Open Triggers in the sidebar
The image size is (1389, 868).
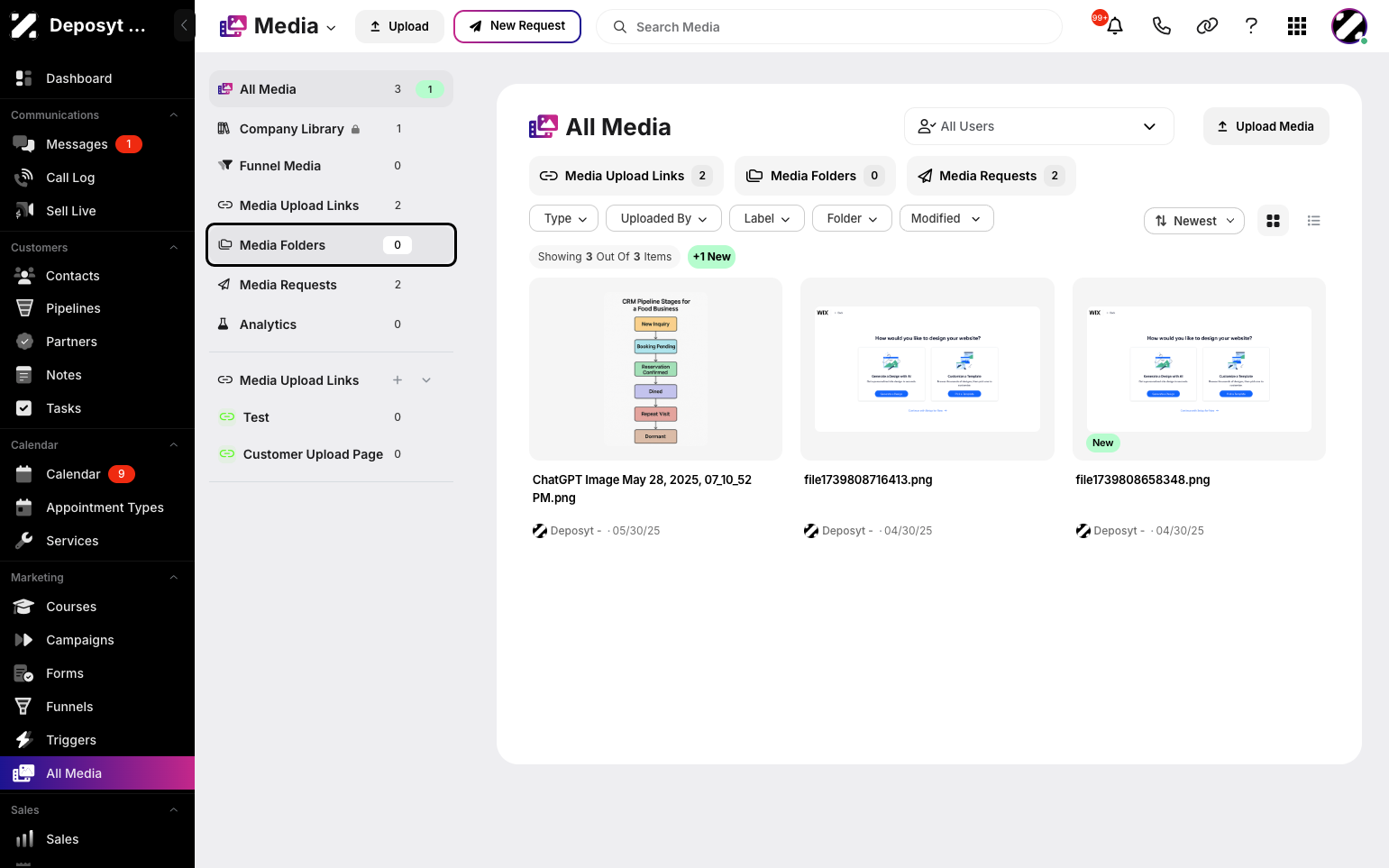97,740
